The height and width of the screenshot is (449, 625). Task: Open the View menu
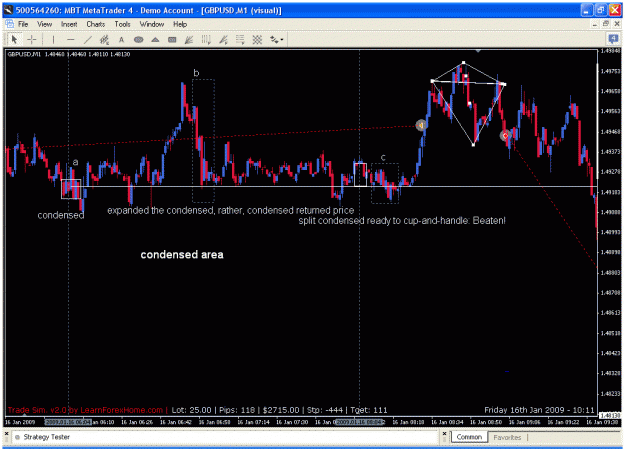45,24
